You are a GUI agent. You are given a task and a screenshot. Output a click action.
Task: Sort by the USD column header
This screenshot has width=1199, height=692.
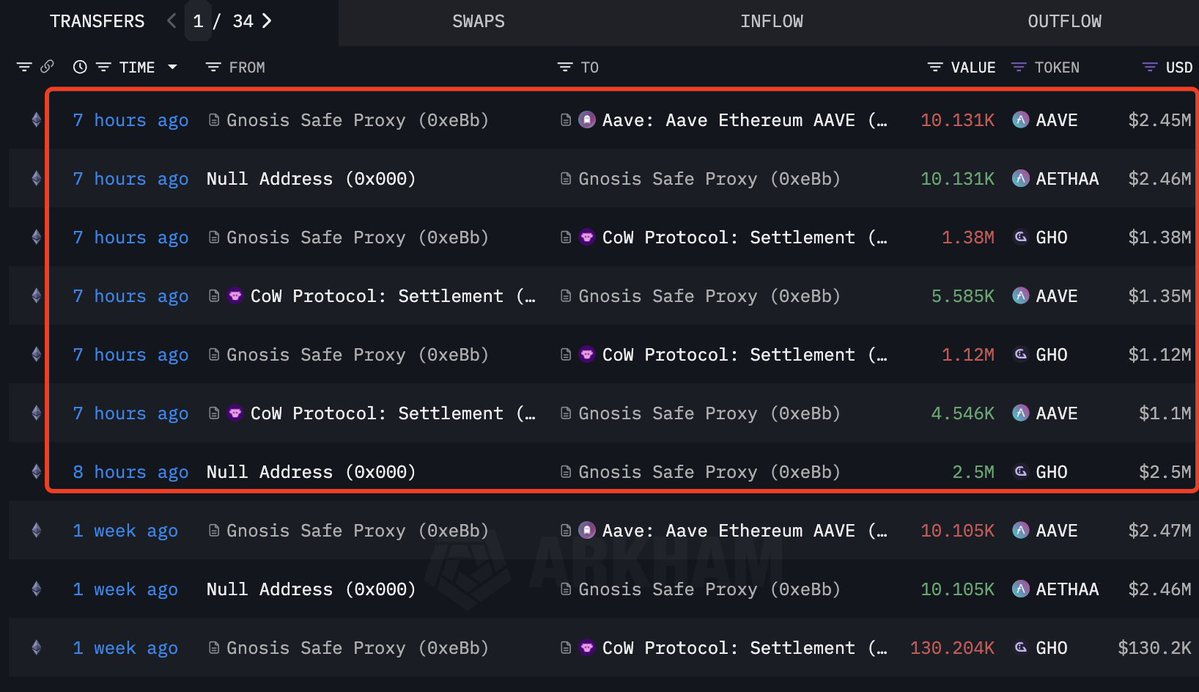pos(1178,67)
